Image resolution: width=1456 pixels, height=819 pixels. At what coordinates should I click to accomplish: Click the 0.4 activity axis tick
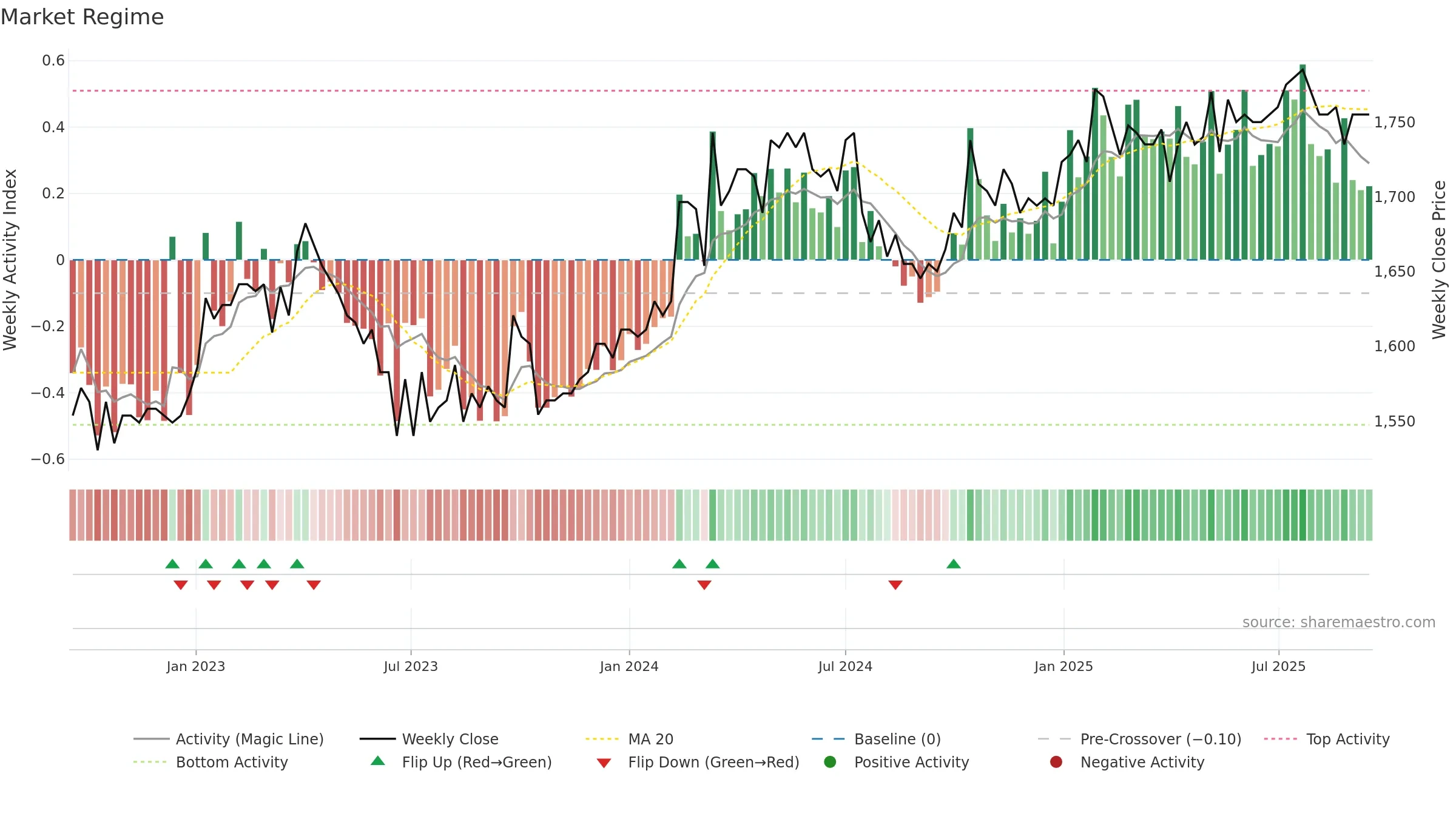(53, 127)
